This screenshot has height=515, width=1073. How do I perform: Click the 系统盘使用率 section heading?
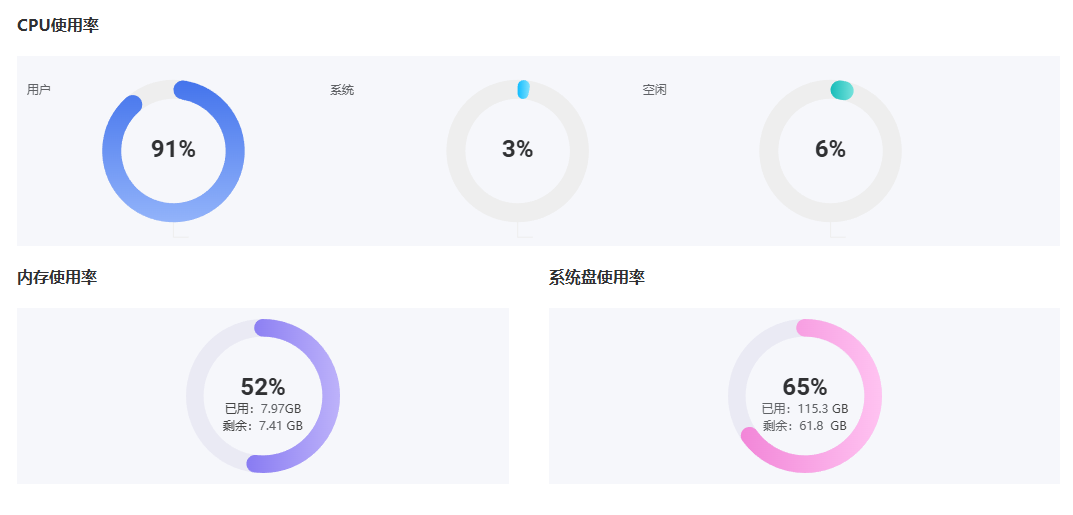point(596,278)
